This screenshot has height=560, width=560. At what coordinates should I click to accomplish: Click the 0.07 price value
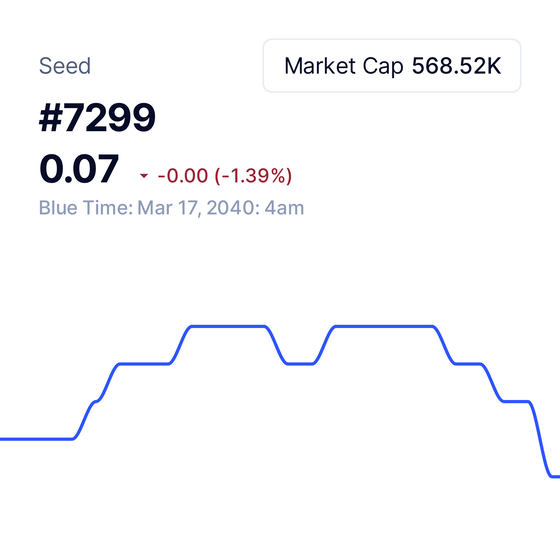[79, 169]
